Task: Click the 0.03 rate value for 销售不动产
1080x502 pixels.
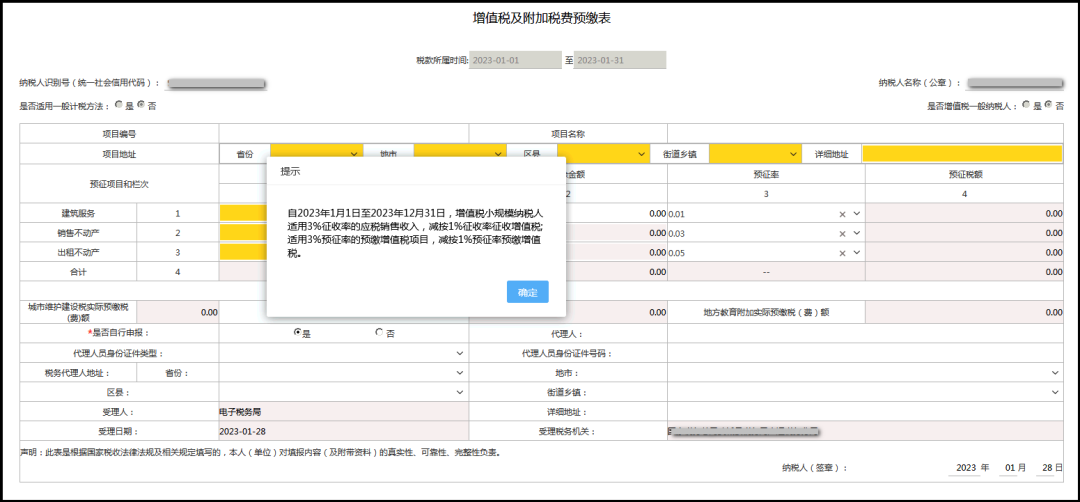Action: (676, 233)
